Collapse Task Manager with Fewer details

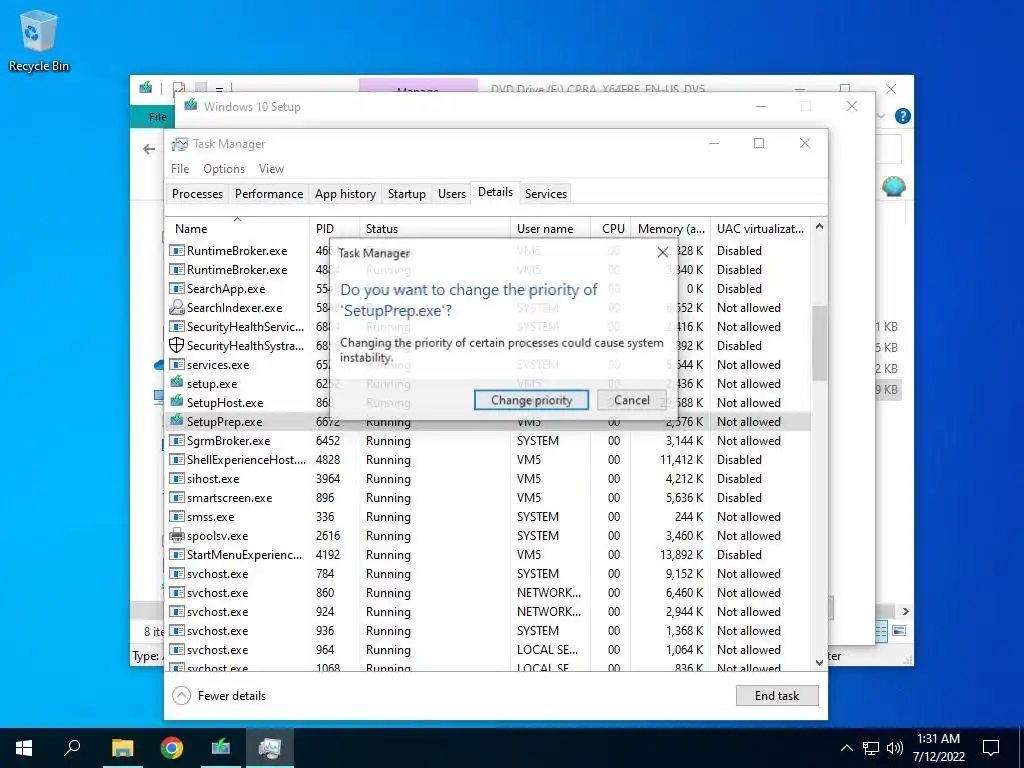[219, 696]
